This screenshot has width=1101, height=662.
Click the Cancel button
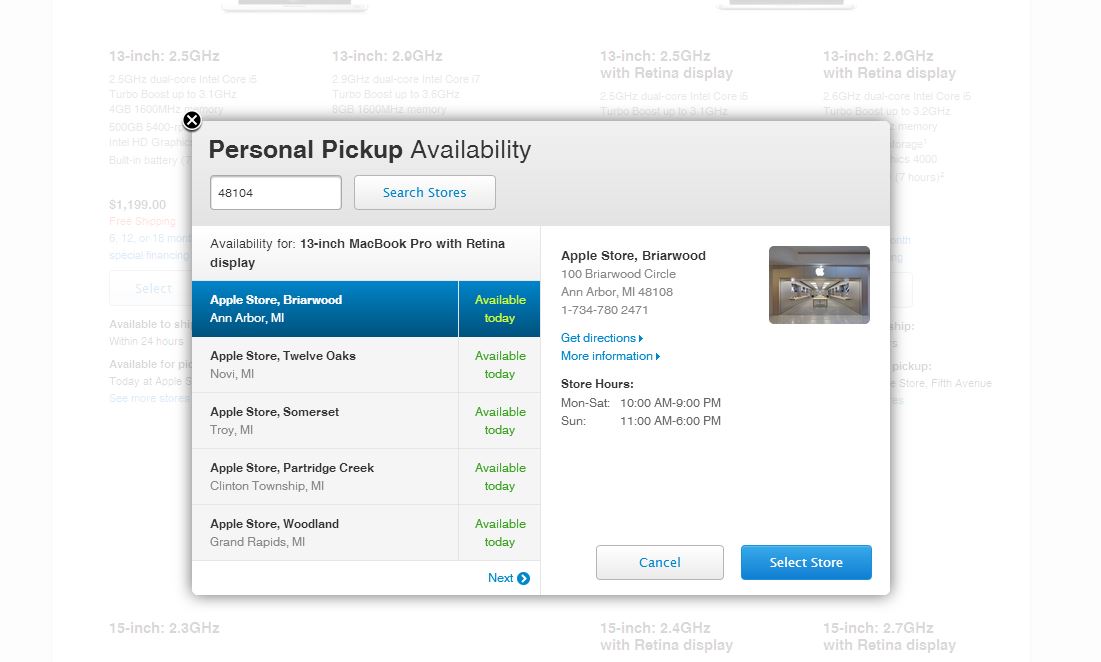659,562
